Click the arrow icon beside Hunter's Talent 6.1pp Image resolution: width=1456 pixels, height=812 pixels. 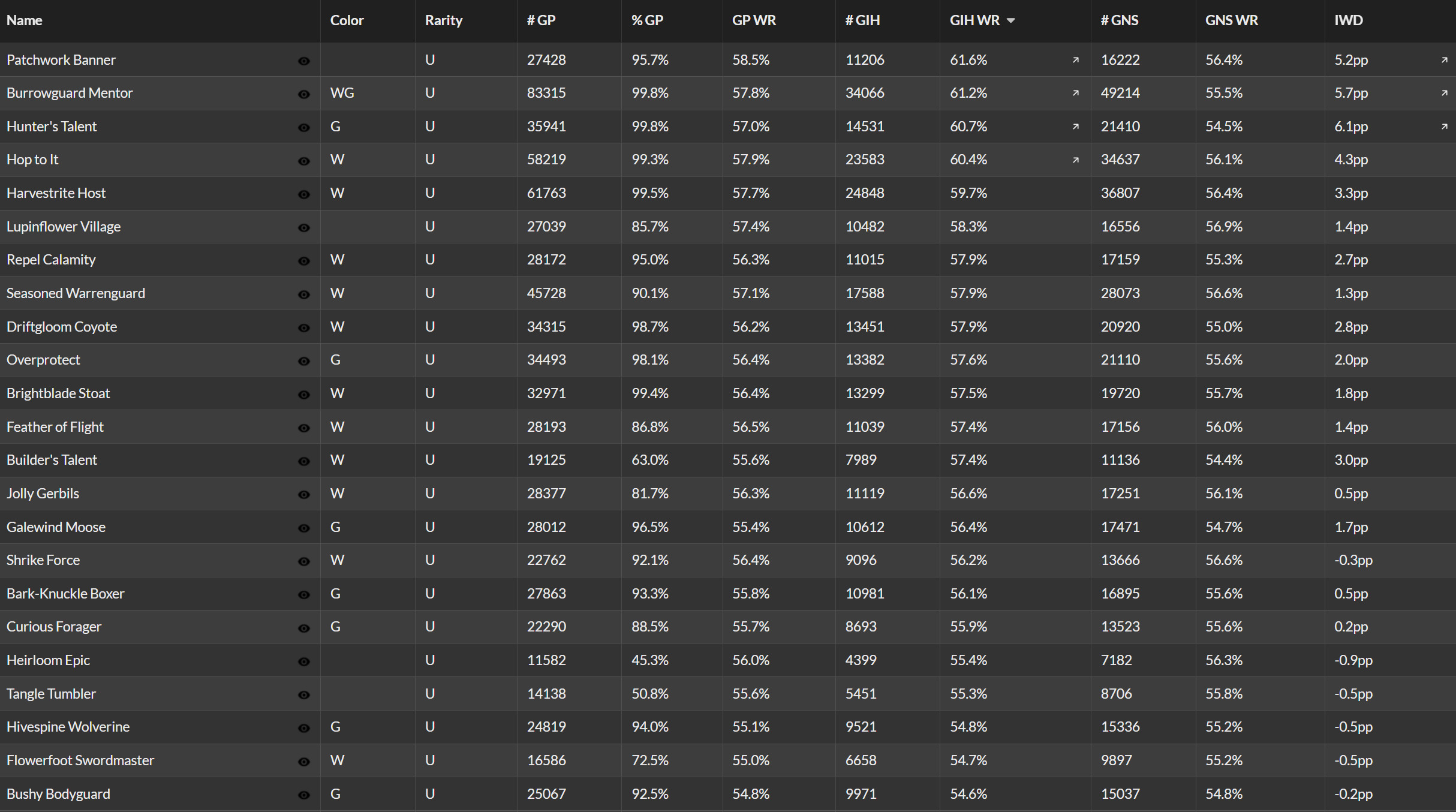(1445, 127)
